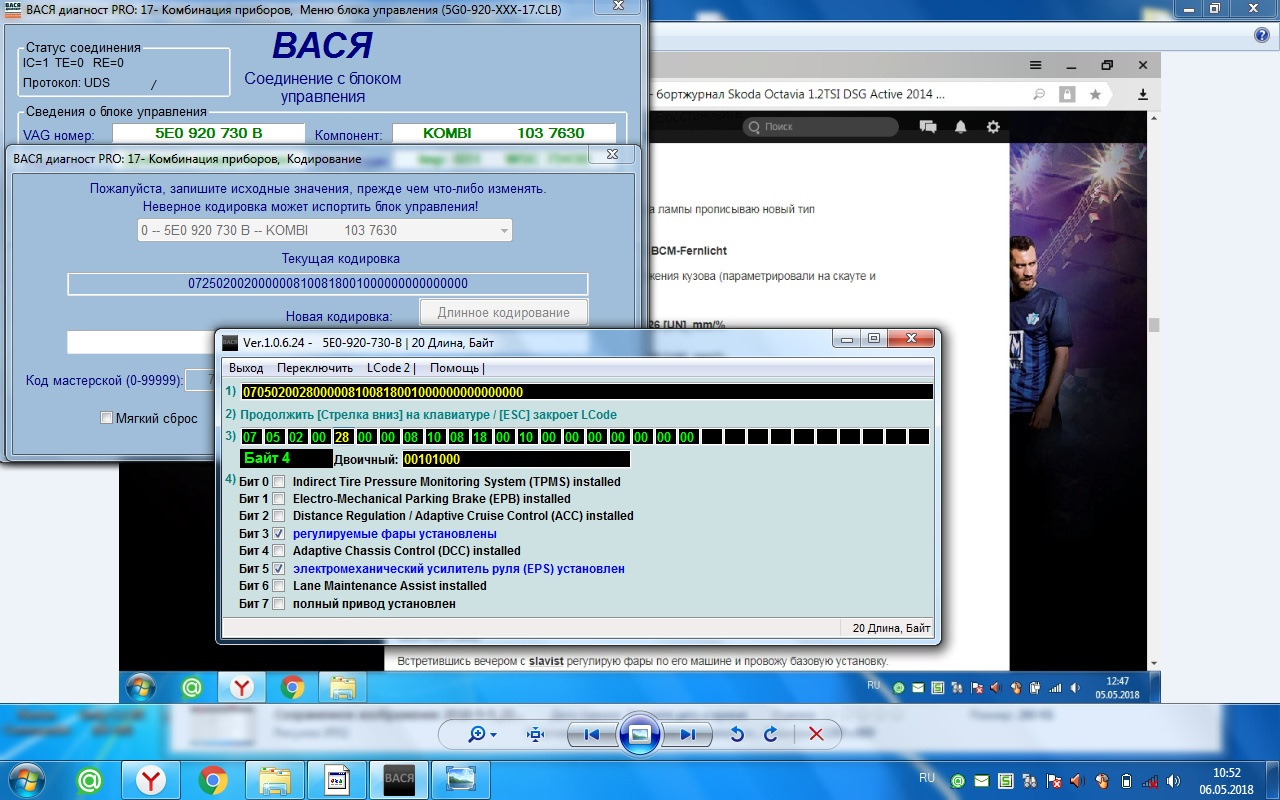Open ВАСЯ from the bottom Windows taskbar

point(399,779)
